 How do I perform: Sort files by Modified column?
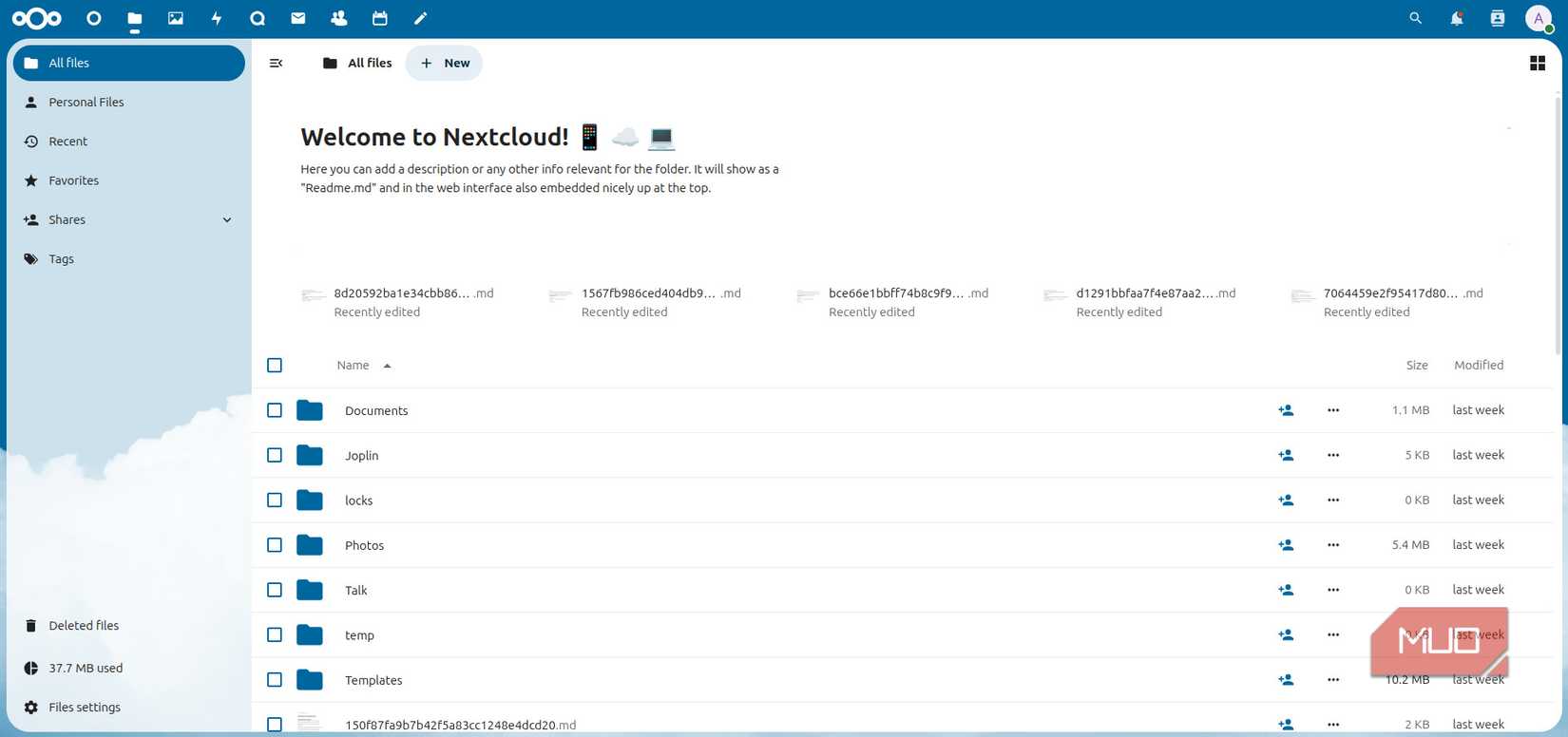tap(1479, 366)
